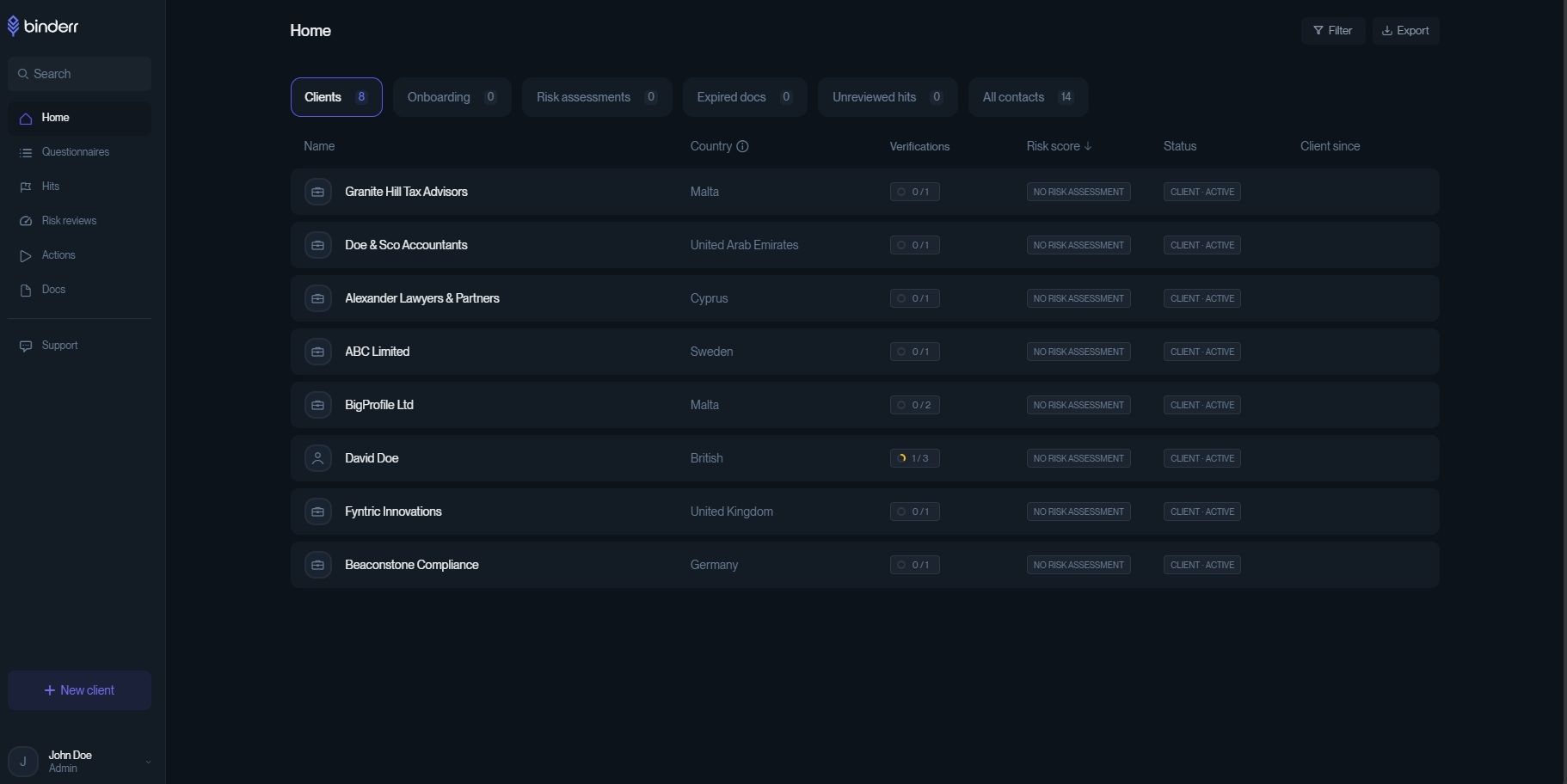The height and width of the screenshot is (784, 1567).
Task: Click the export download icon
Action: coord(1386,30)
